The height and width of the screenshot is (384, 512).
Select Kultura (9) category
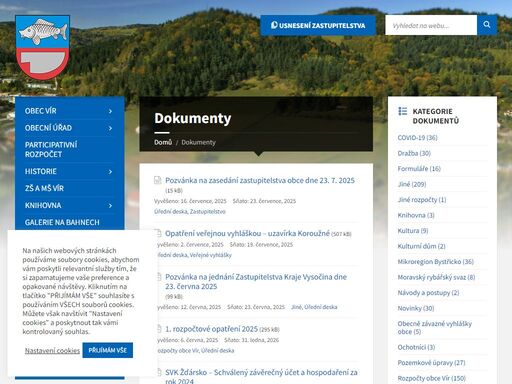[x=413, y=231]
